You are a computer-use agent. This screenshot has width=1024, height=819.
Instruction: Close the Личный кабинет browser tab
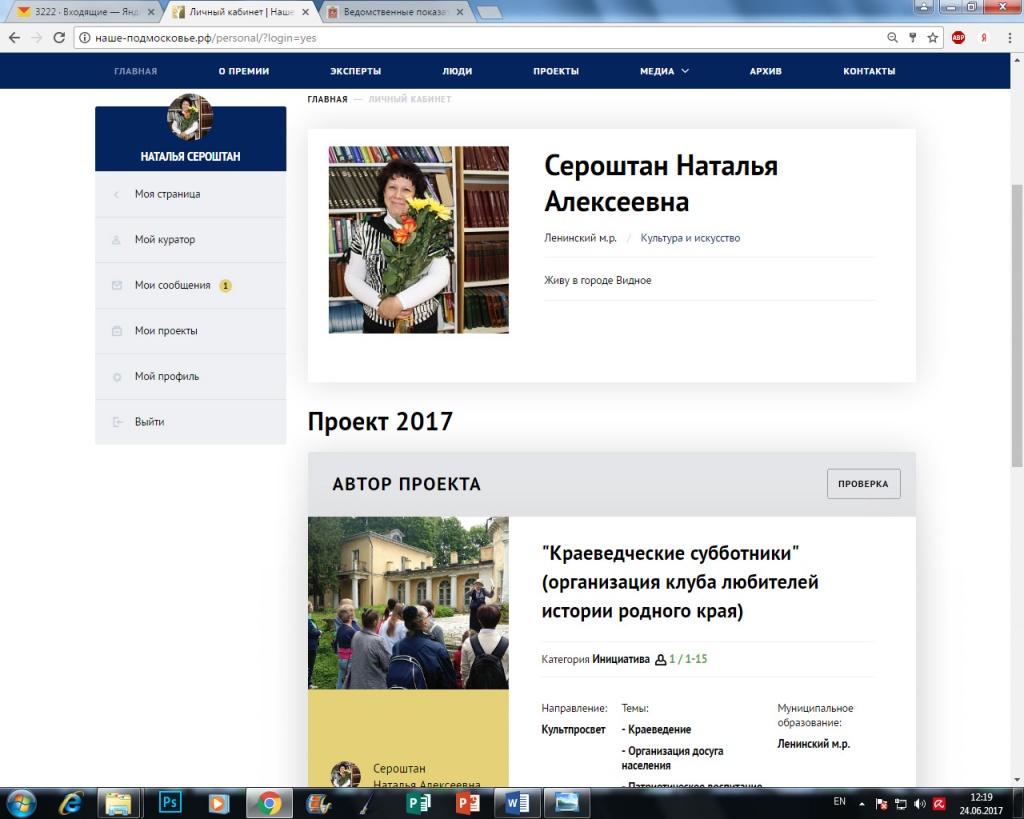pyautogui.click(x=305, y=12)
